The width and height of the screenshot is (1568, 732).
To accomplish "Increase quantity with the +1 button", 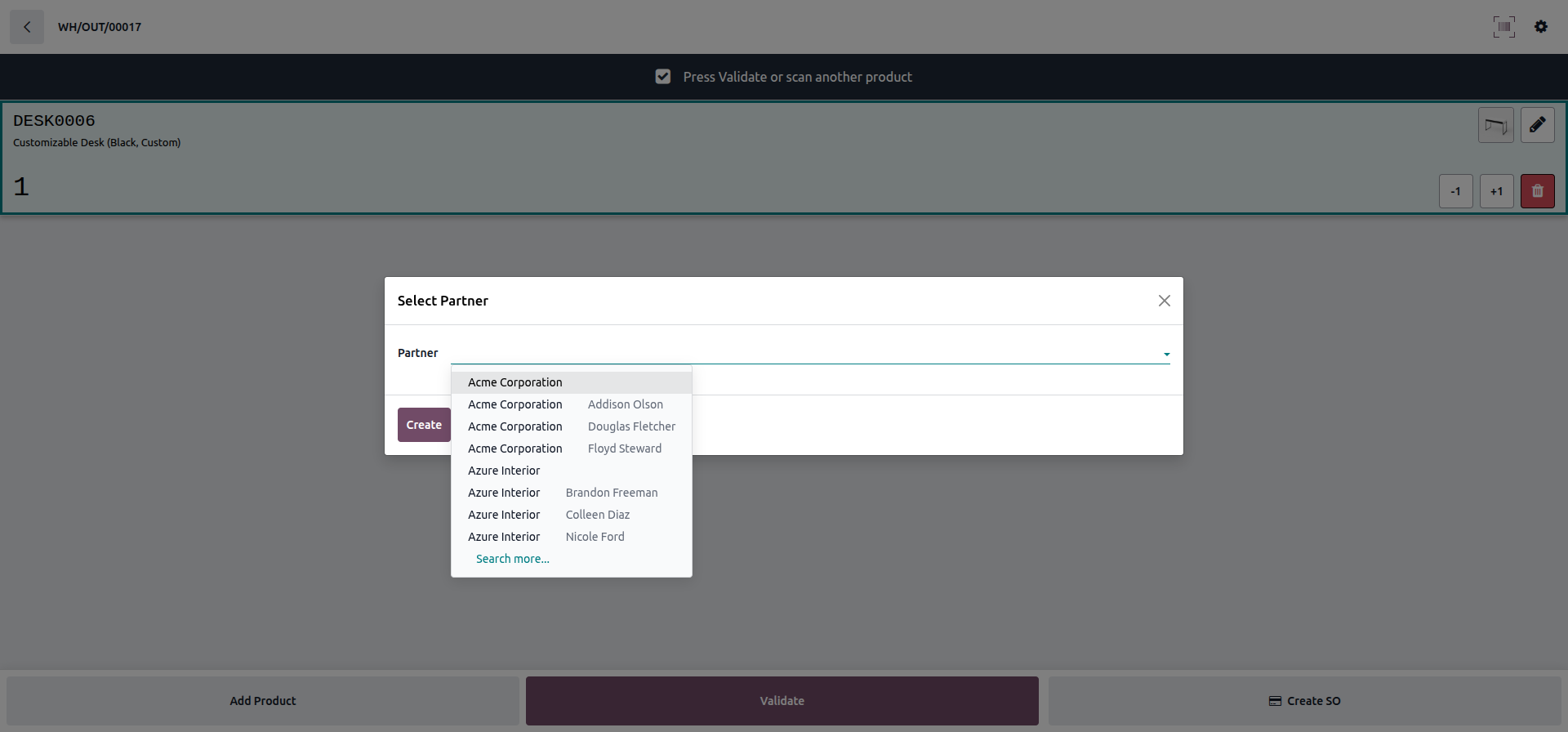I will [x=1496, y=191].
